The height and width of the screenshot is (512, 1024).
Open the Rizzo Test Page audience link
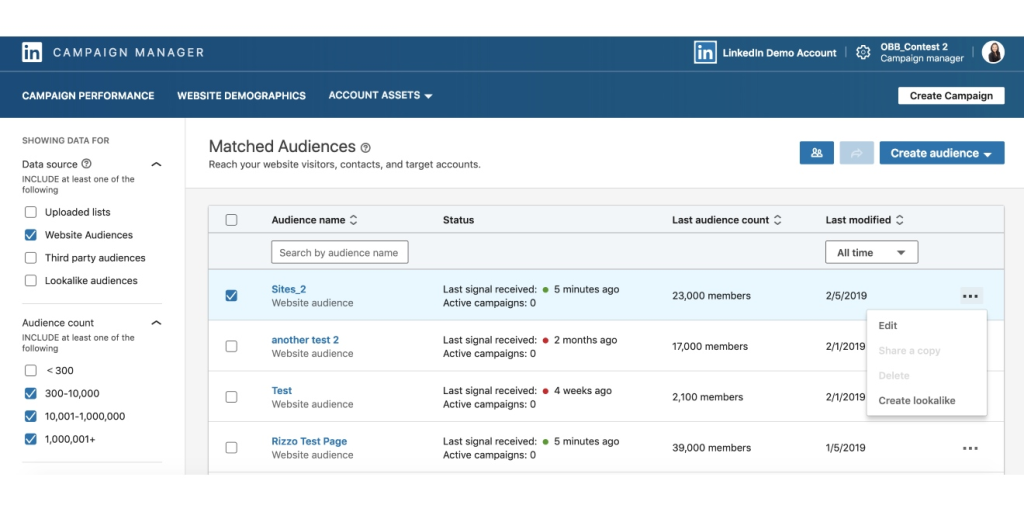309,441
